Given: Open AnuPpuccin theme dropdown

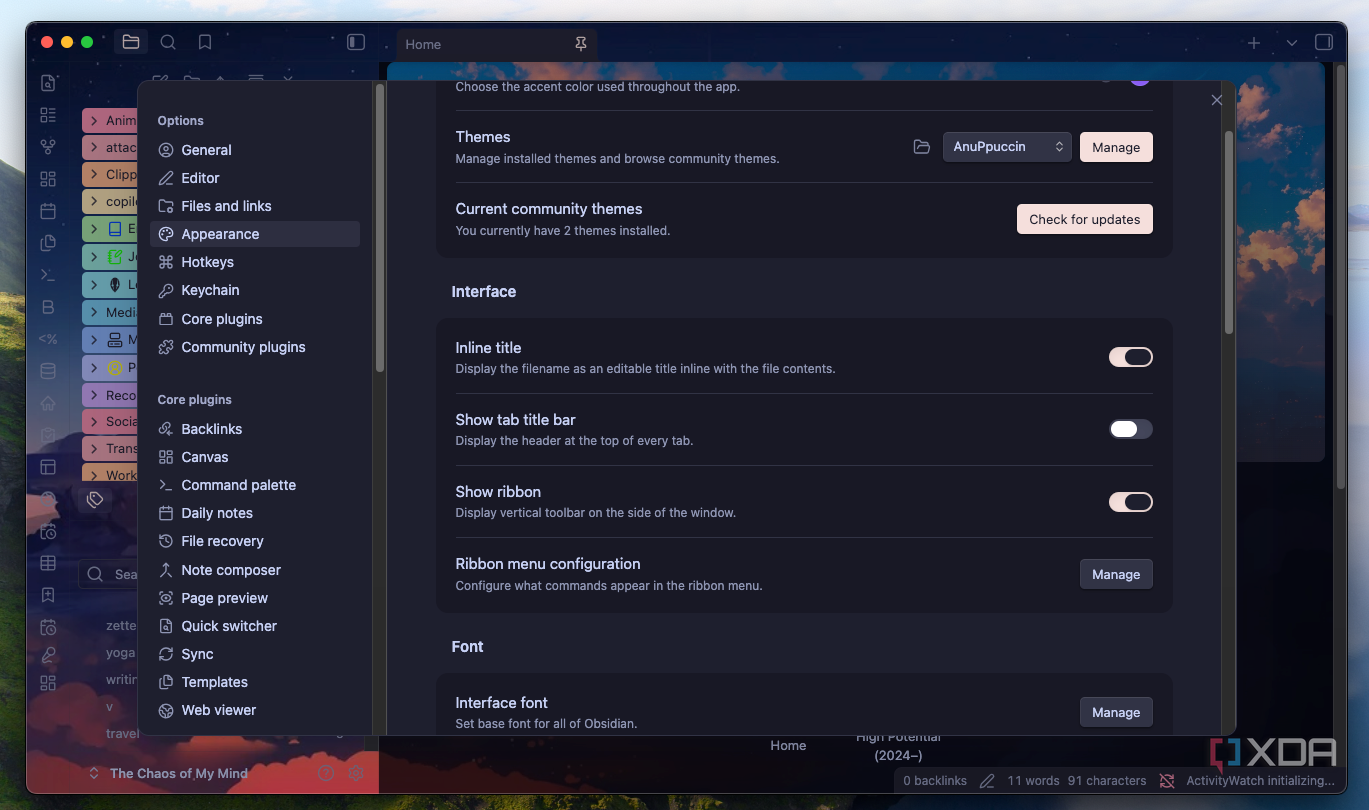Looking at the screenshot, I should pos(1007,147).
